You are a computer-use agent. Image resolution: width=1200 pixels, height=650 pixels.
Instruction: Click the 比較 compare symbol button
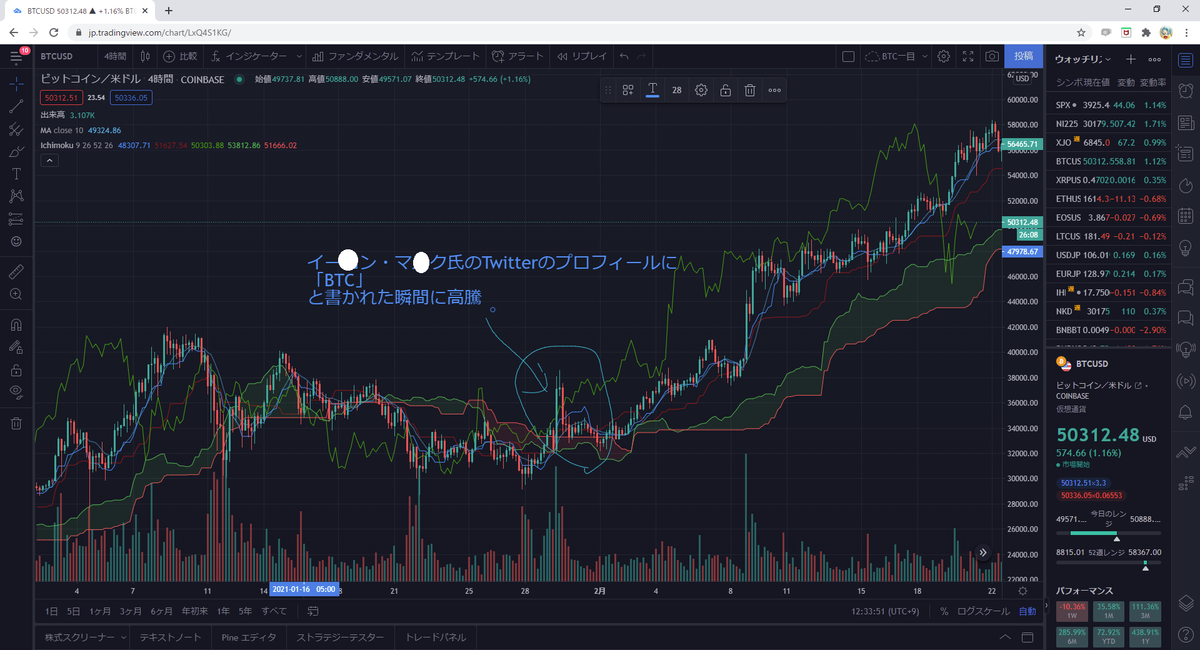[180, 57]
